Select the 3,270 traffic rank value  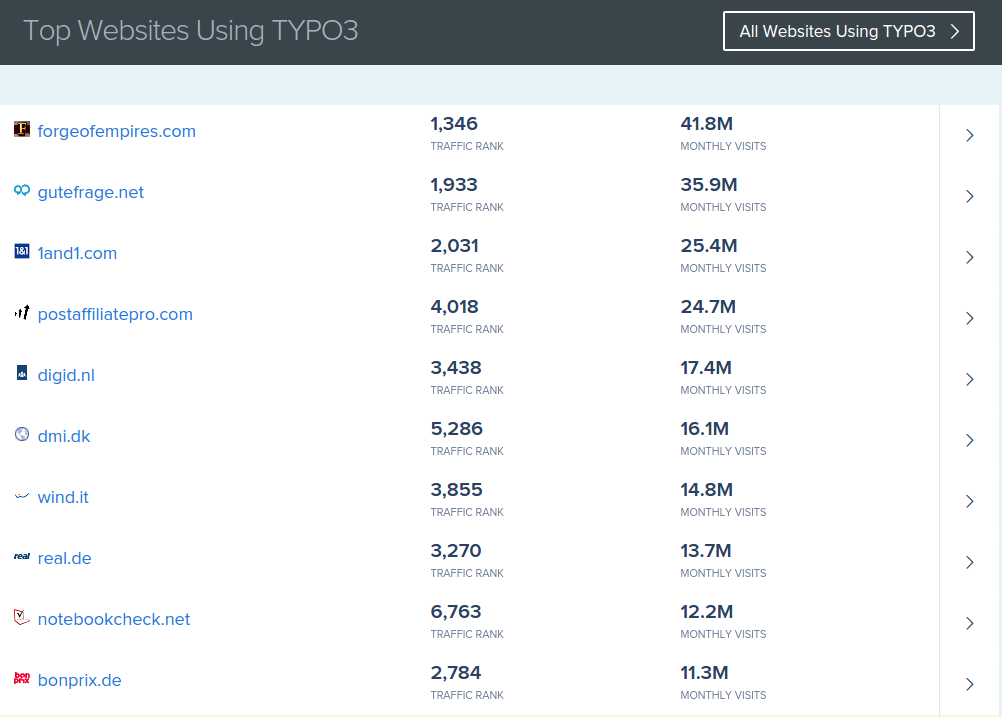[x=456, y=551]
